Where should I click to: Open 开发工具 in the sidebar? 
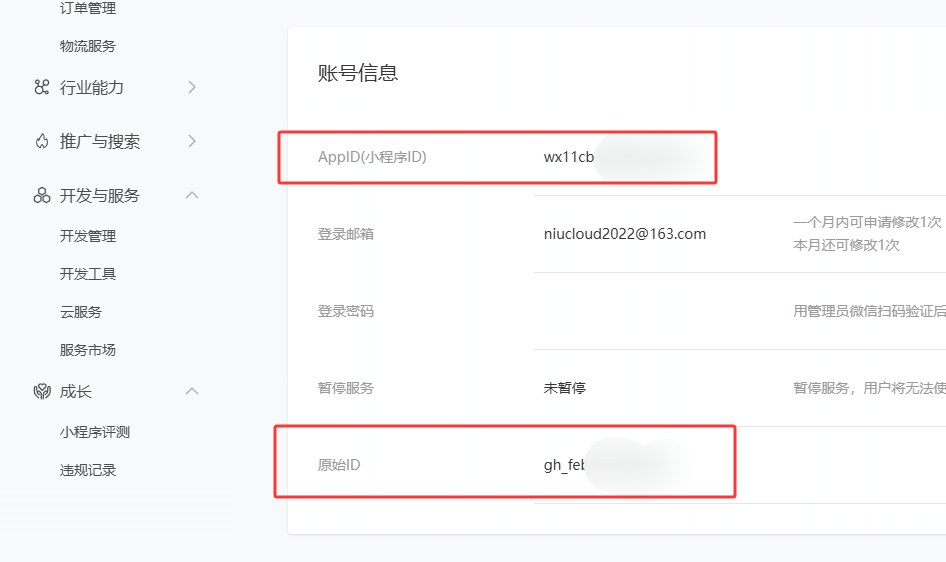click(x=88, y=274)
